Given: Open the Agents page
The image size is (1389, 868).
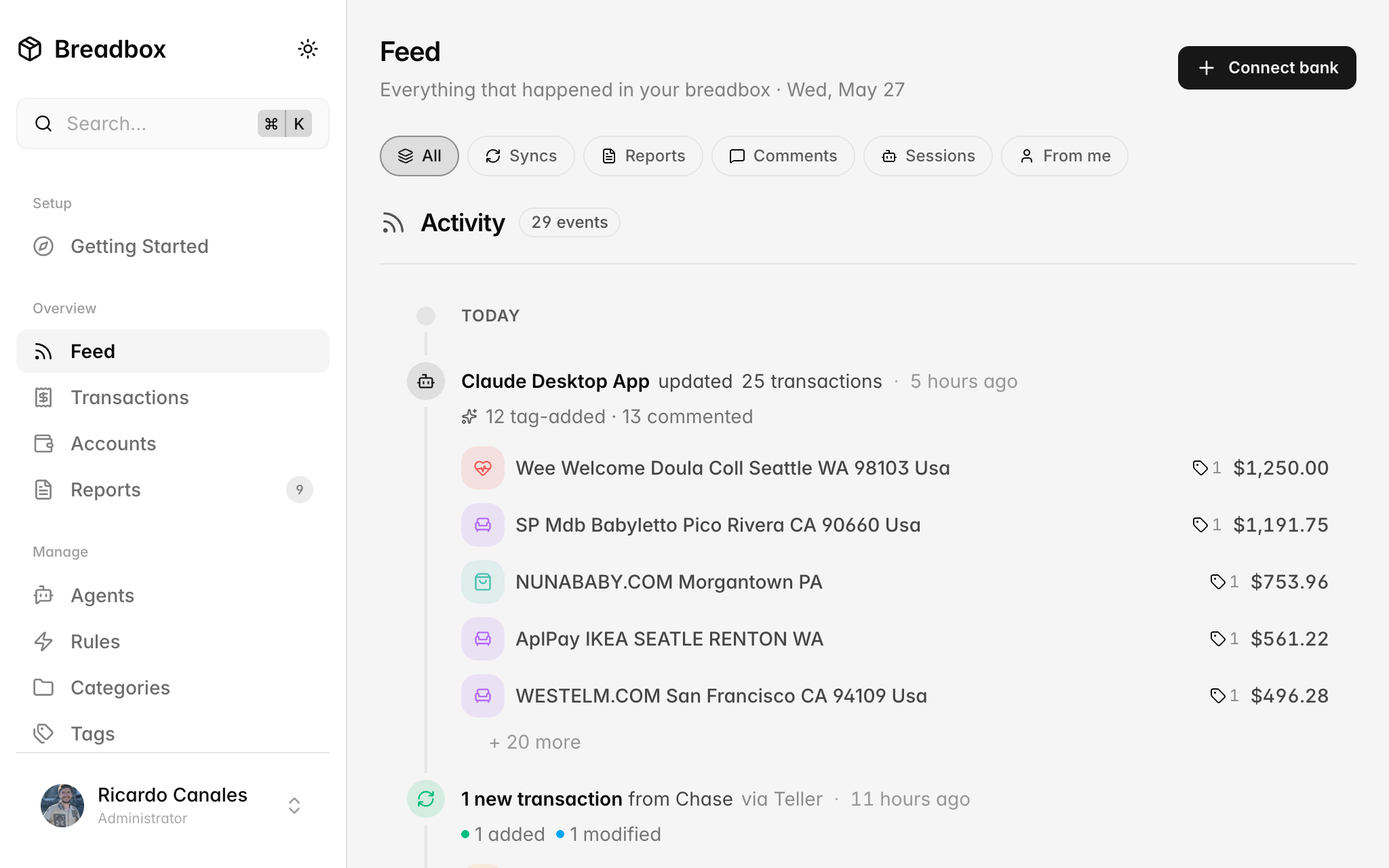Looking at the screenshot, I should tap(173, 595).
